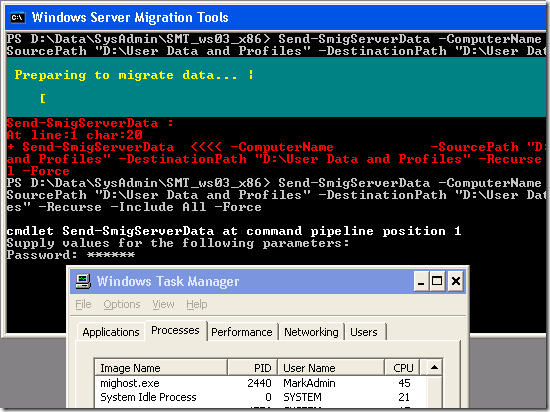Sort processes by CPU column header
Viewport: 550px width, 412px height.
[x=402, y=368]
